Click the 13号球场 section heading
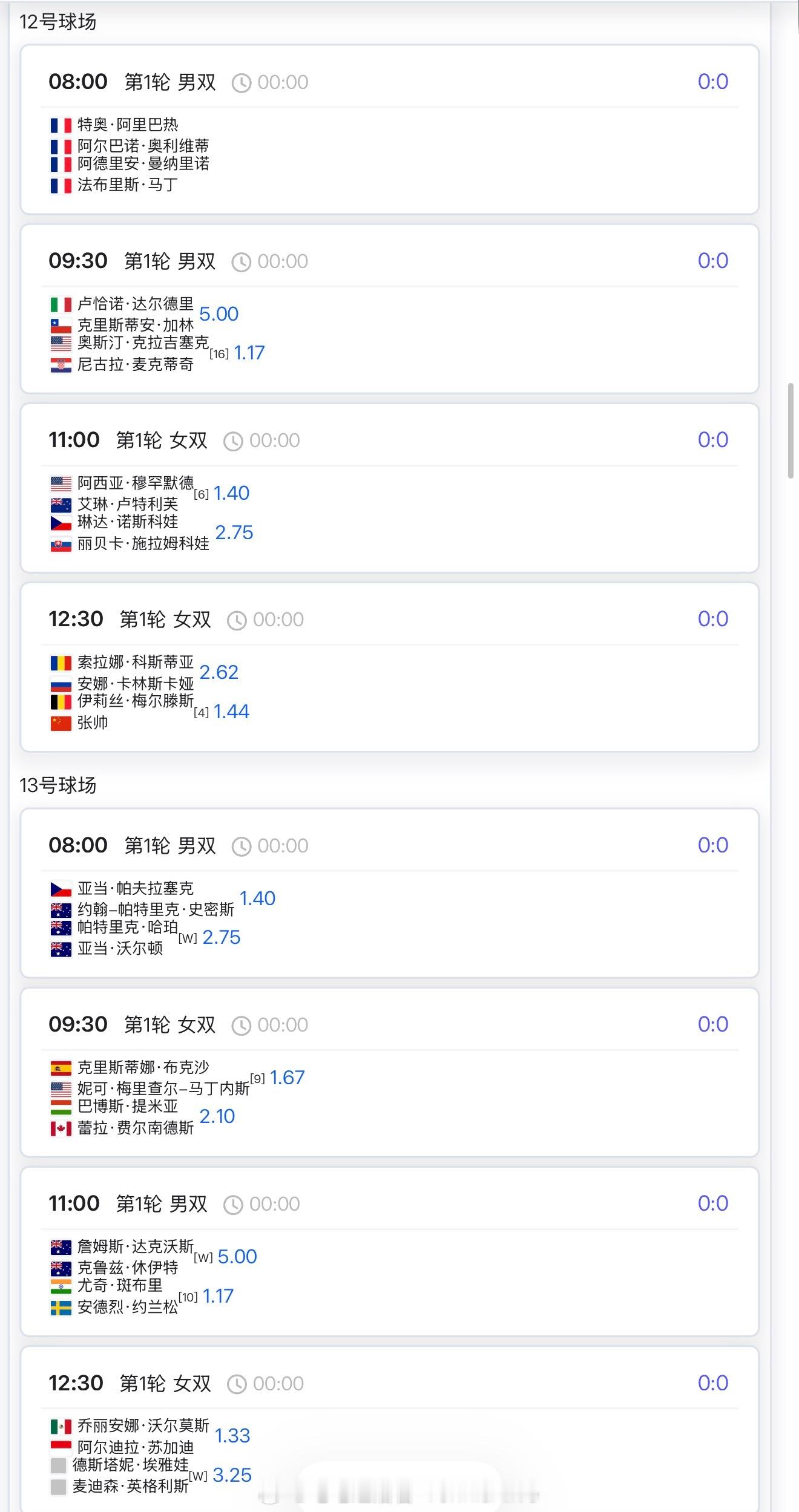The height and width of the screenshot is (1512, 799). click(x=58, y=785)
